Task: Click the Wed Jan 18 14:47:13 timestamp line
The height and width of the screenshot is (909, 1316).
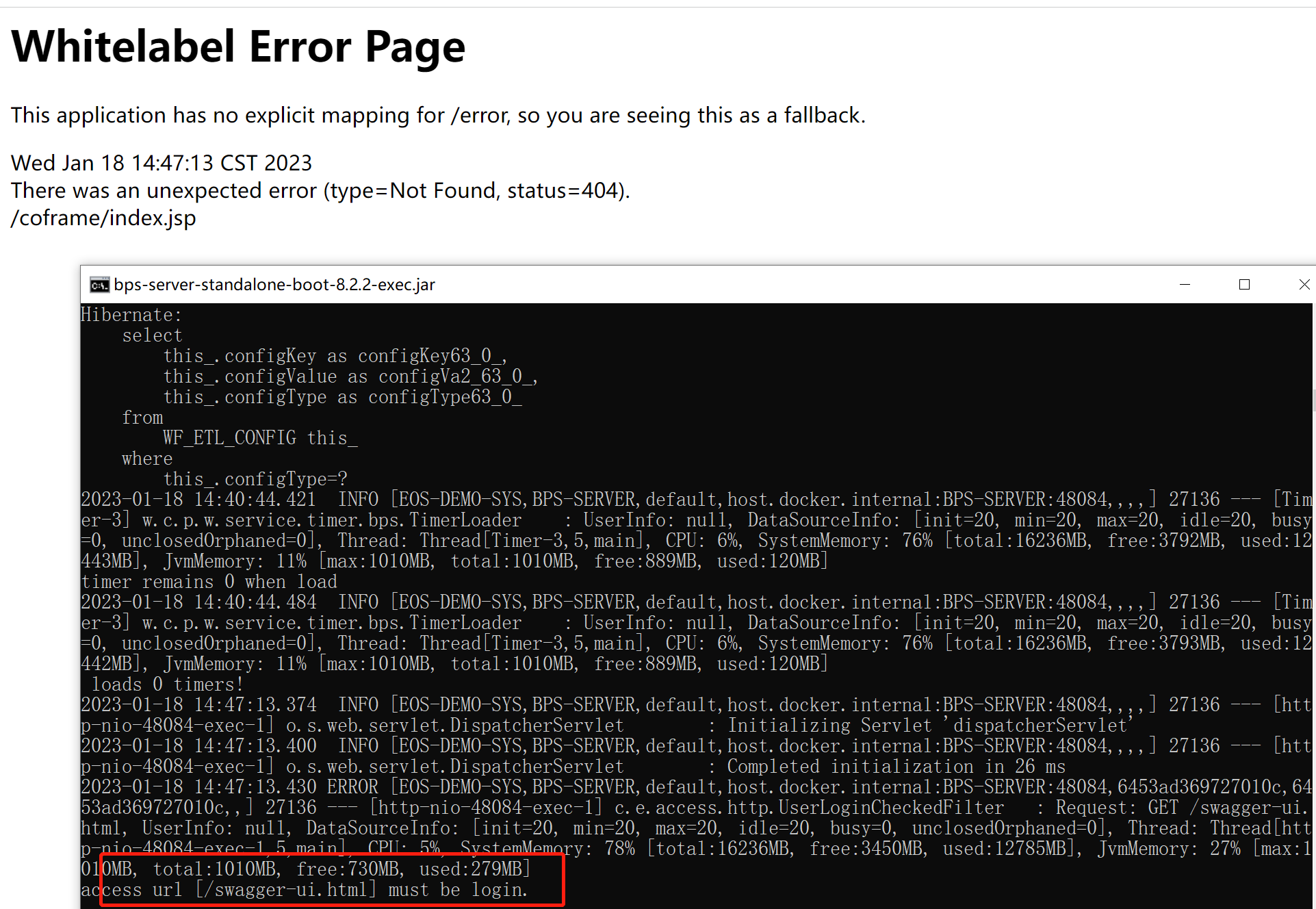Action: click(161, 163)
